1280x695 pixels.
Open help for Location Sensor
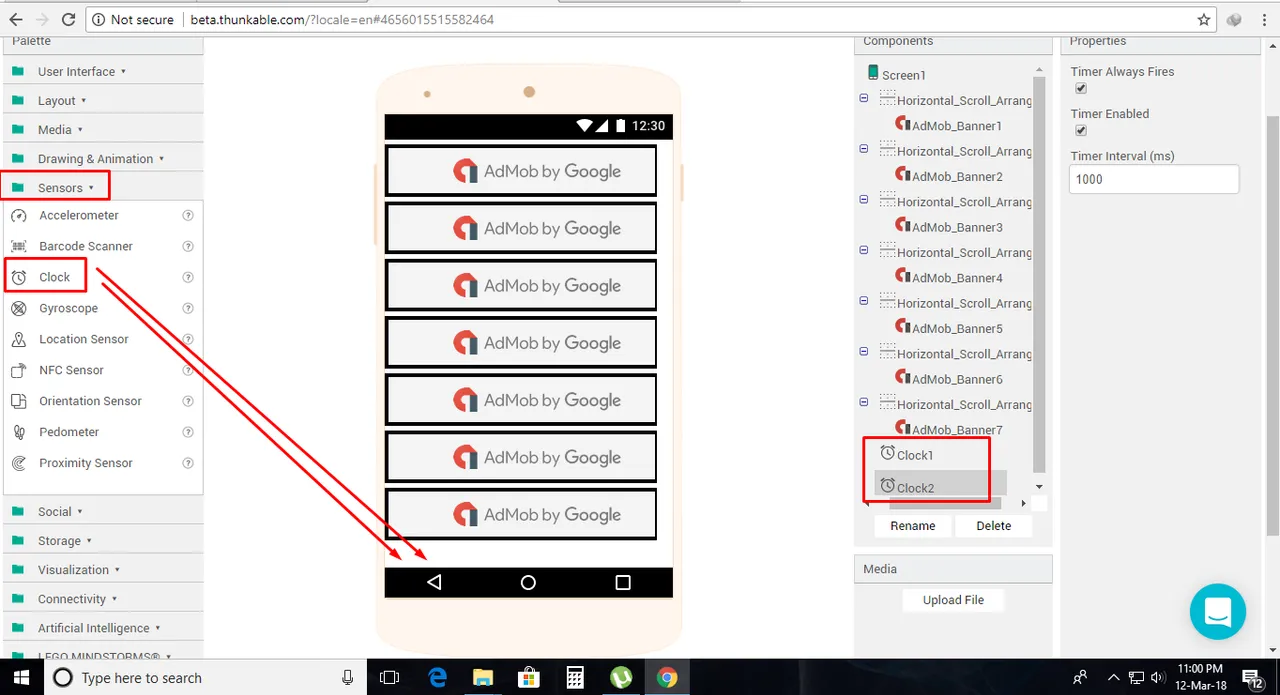(187, 339)
